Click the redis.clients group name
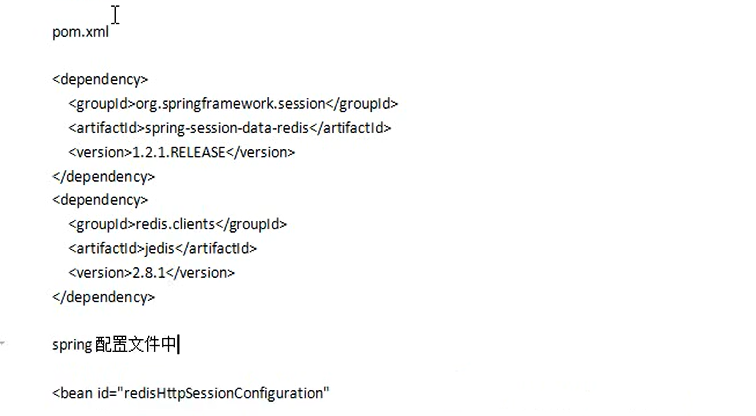 tap(176, 224)
